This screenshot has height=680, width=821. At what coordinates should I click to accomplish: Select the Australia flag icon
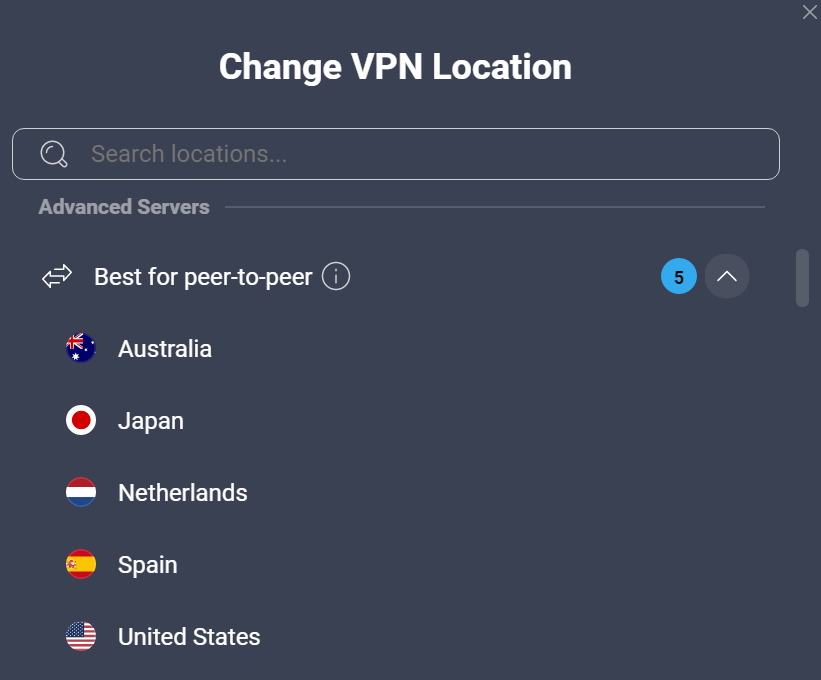(x=80, y=348)
